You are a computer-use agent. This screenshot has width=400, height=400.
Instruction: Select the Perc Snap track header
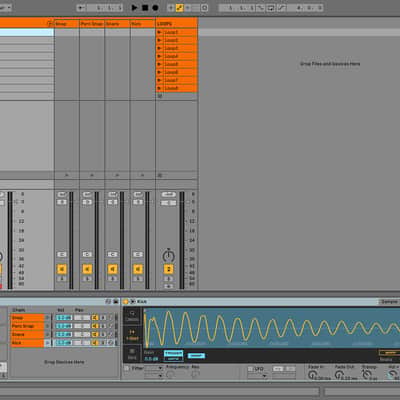(x=92, y=24)
